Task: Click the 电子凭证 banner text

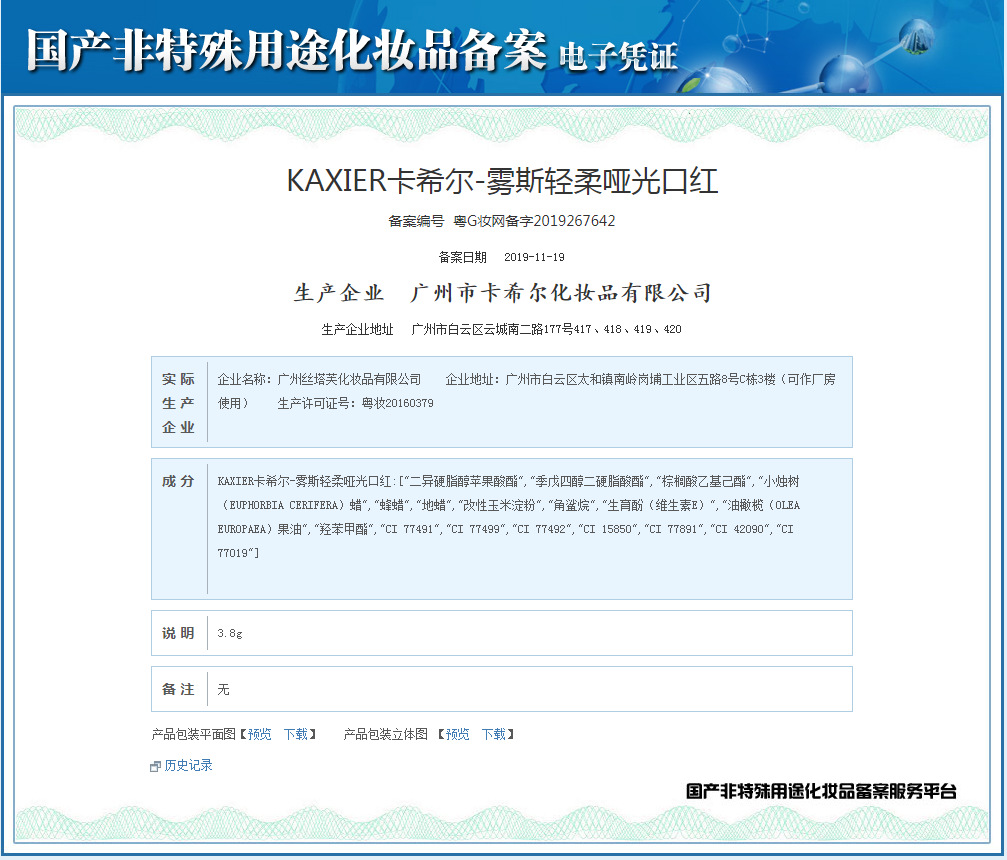Action: (x=618, y=57)
